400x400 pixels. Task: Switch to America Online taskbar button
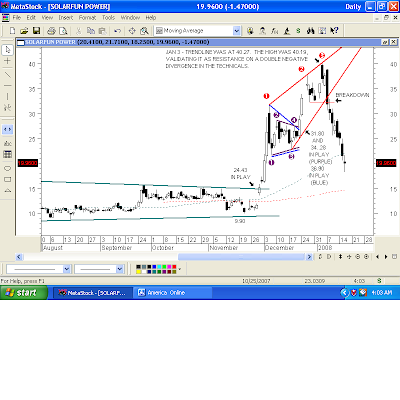[x=173, y=293]
